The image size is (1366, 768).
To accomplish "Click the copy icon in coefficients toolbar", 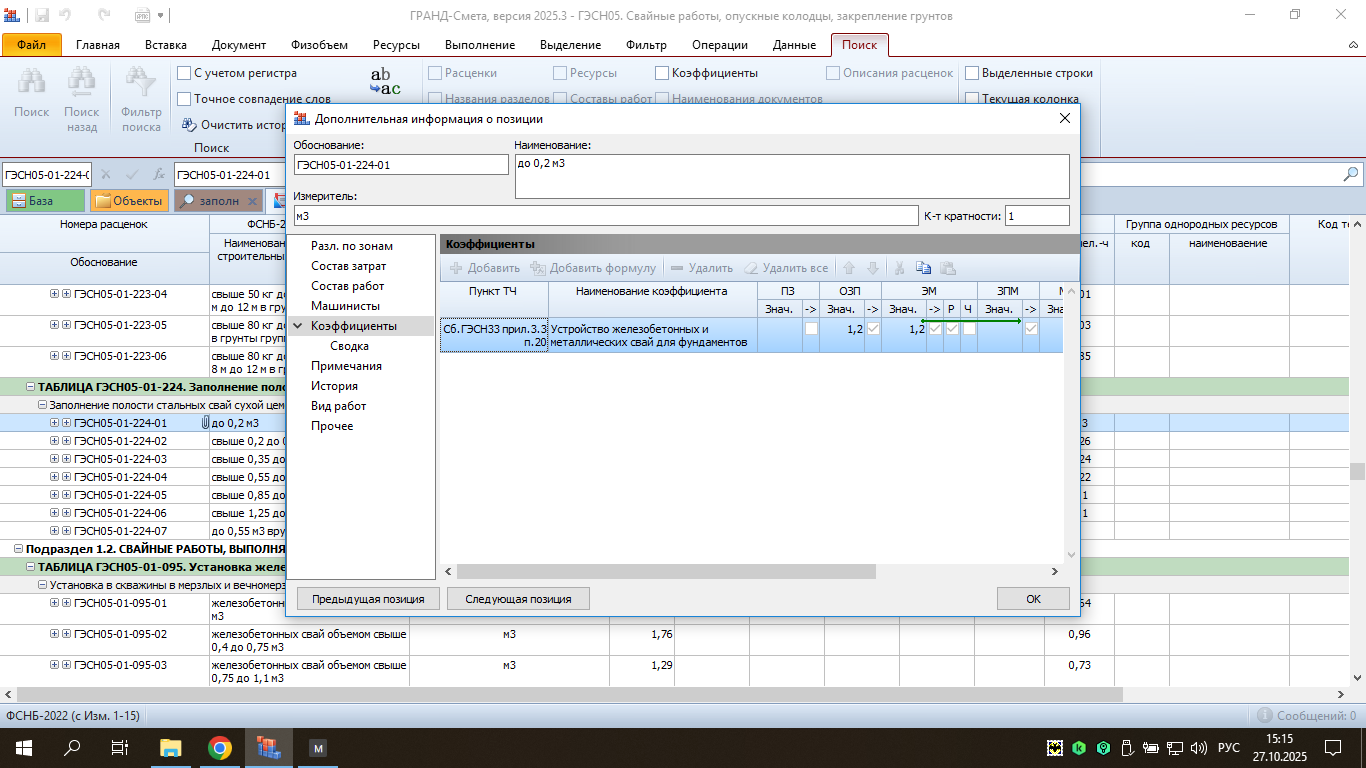I will [x=923, y=268].
